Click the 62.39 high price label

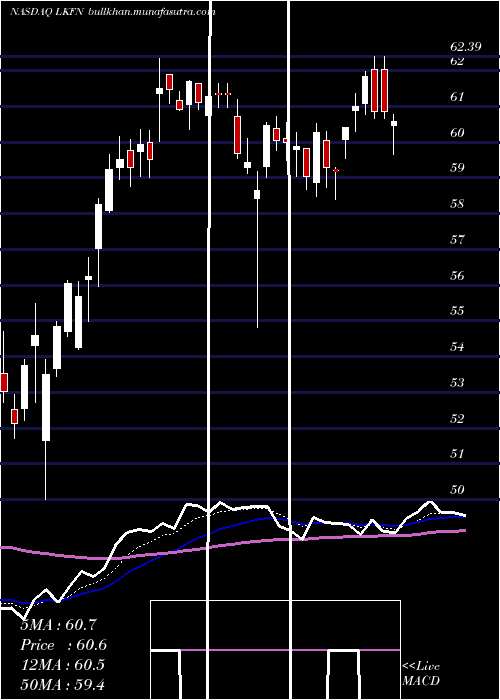click(466, 47)
